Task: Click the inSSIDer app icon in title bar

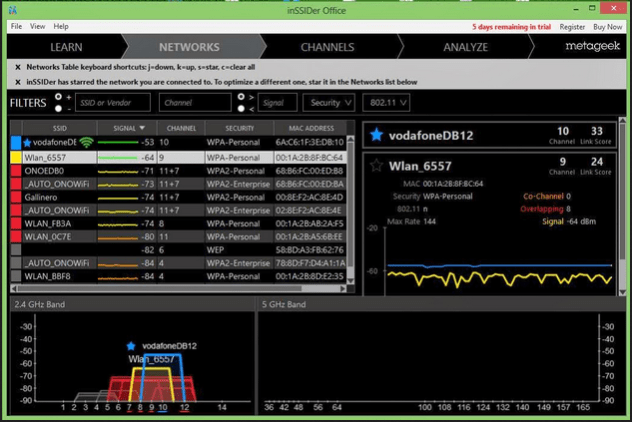Action: pyautogui.click(x=12, y=10)
